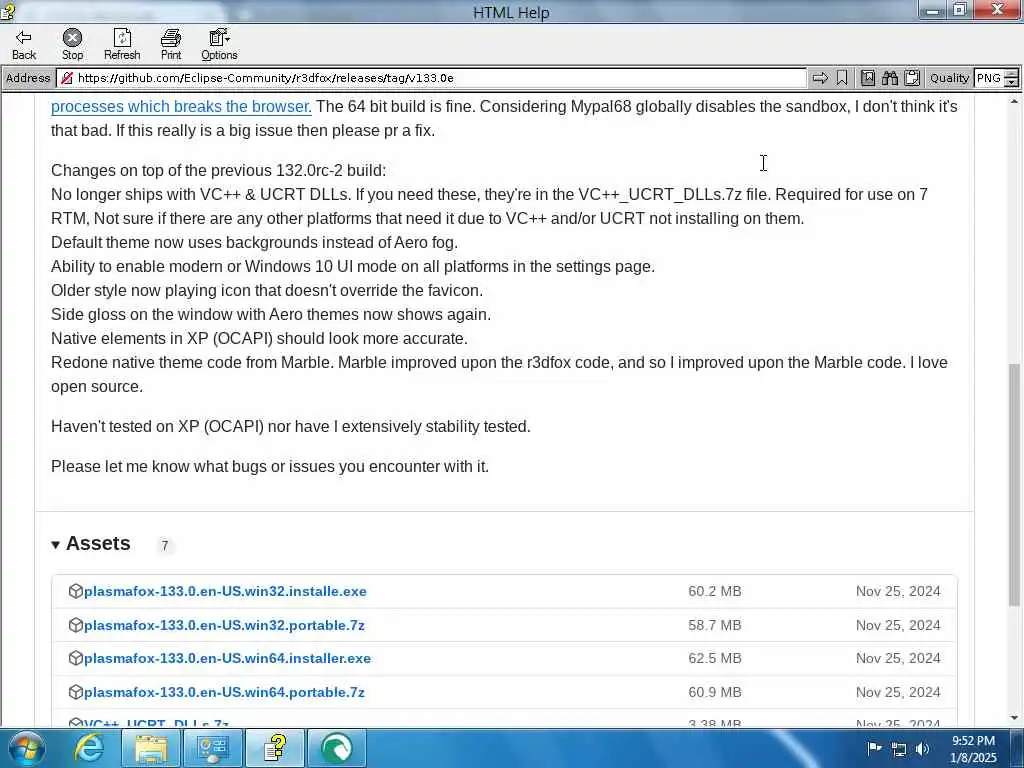
Task: Stop the page from loading
Action: tap(72, 45)
